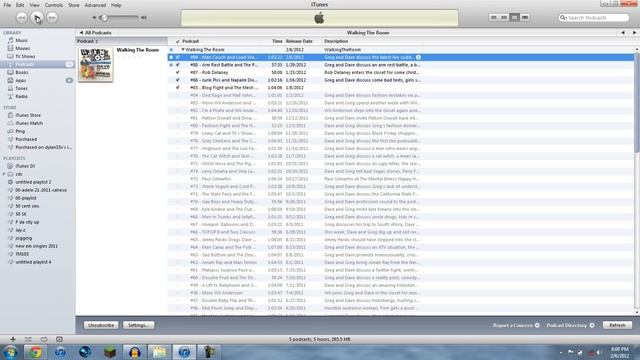Image resolution: width=640 pixels, height=360 pixels.
Task: Go to iTunes Store
Action: coord(27,115)
